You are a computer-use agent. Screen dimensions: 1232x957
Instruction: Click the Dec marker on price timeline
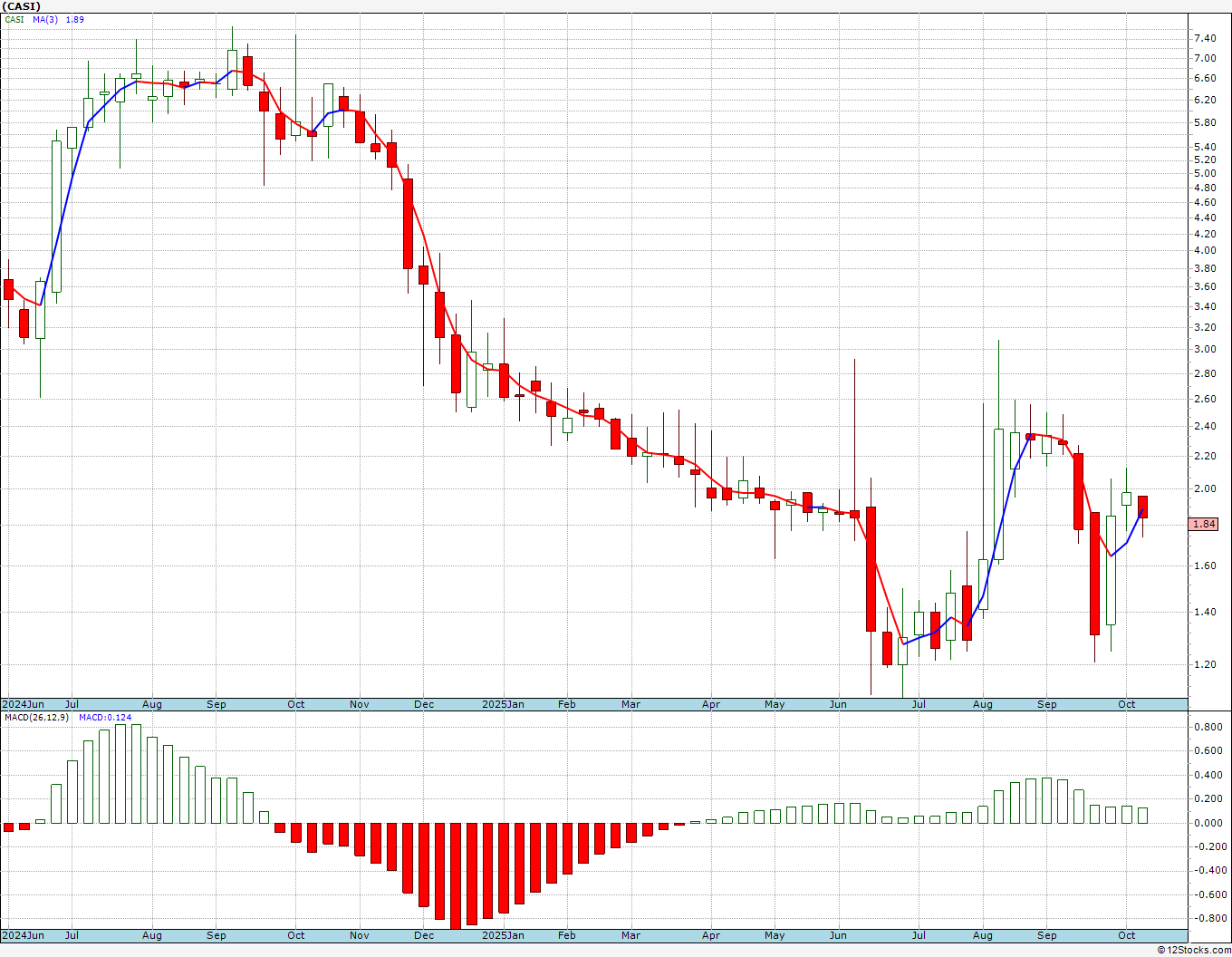click(424, 704)
